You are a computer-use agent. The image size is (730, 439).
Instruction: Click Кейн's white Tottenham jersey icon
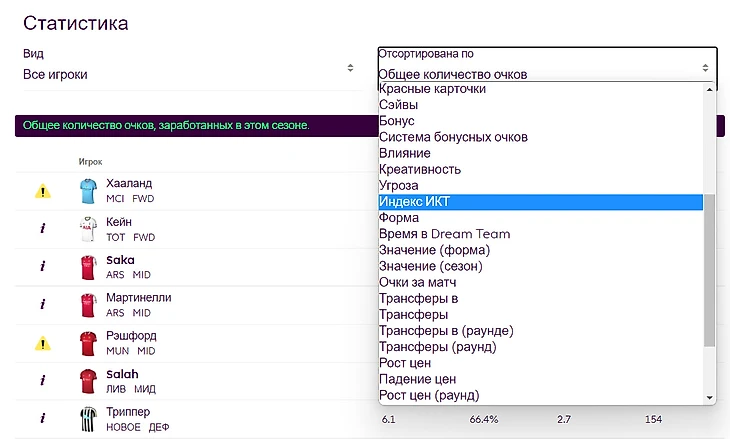coord(87,229)
